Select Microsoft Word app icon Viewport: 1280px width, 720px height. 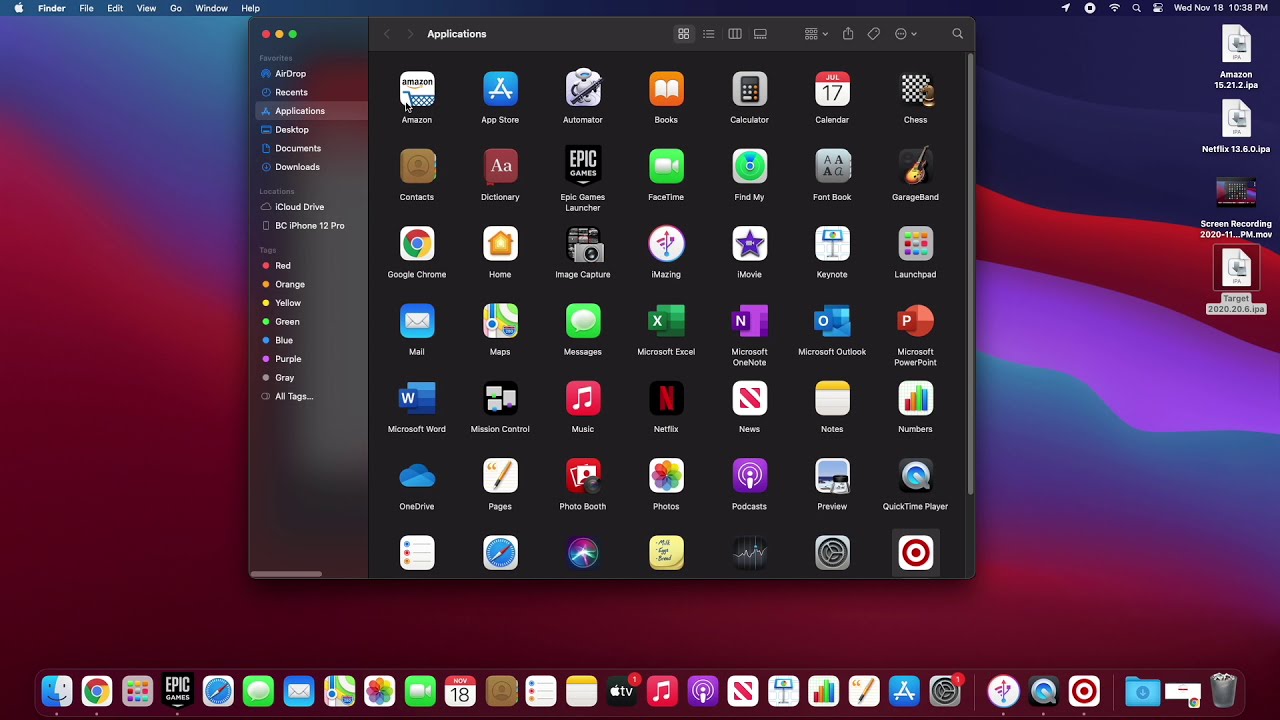[x=417, y=398]
